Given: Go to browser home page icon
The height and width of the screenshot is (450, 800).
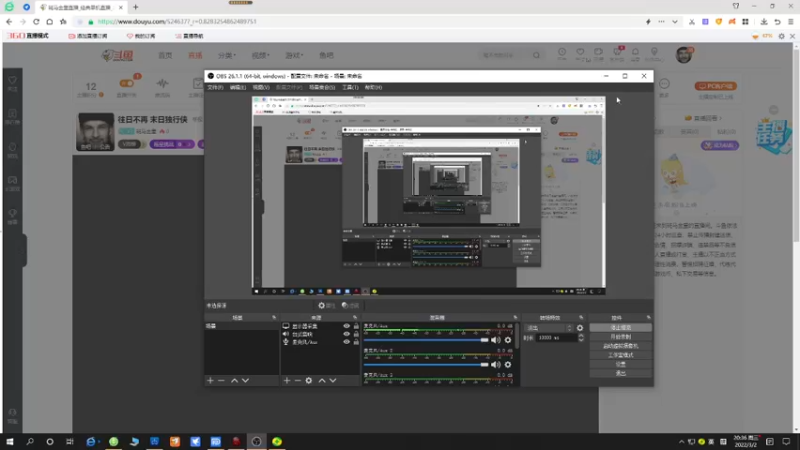Looking at the screenshot, I should [49, 21].
